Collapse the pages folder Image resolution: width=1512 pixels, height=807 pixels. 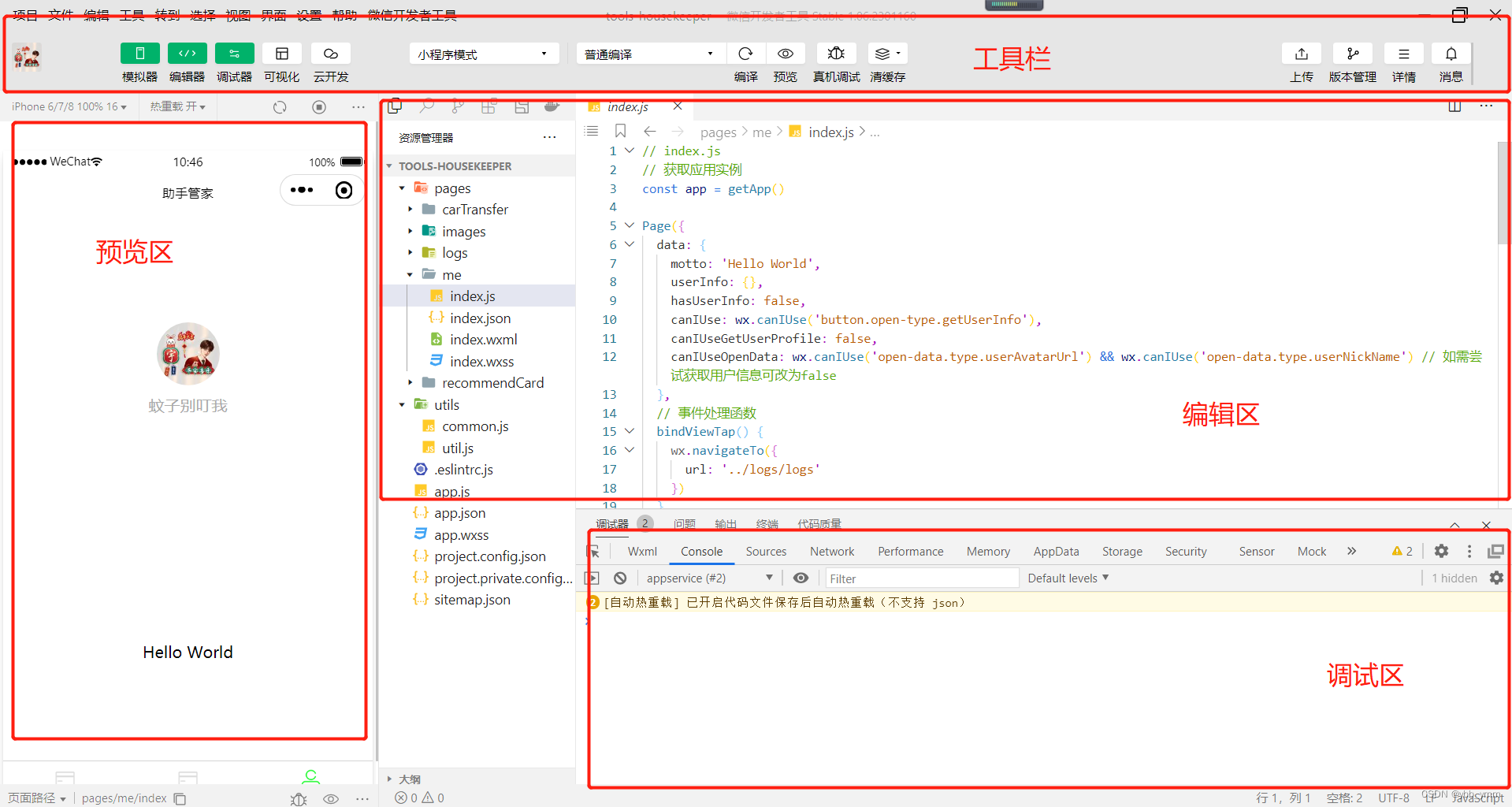click(x=402, y=188)
